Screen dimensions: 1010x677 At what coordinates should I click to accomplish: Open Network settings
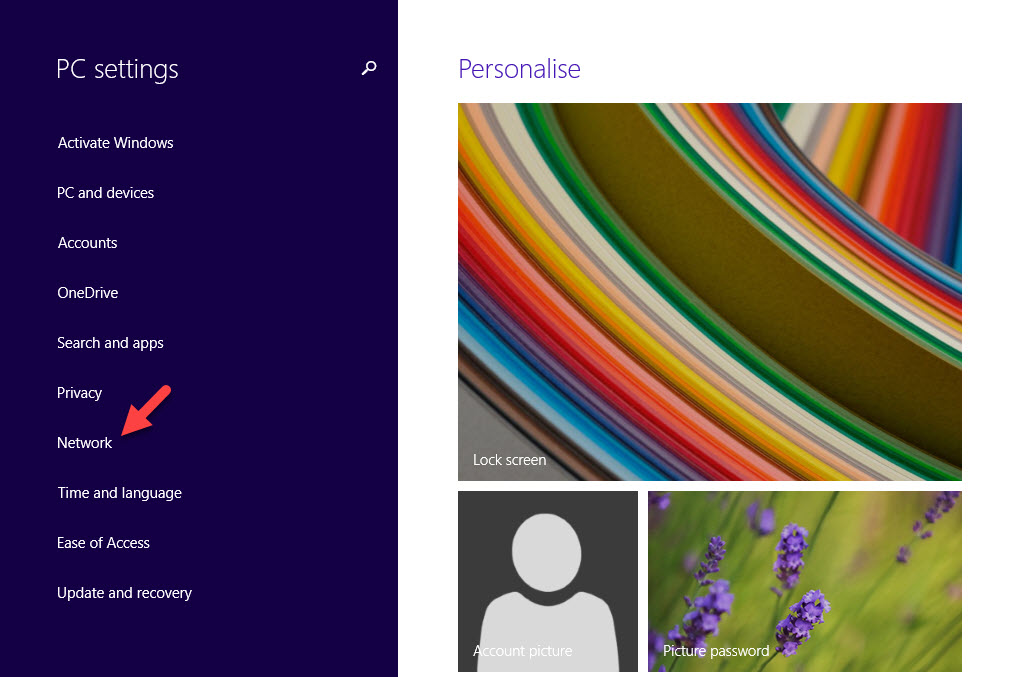pos(84,443)
